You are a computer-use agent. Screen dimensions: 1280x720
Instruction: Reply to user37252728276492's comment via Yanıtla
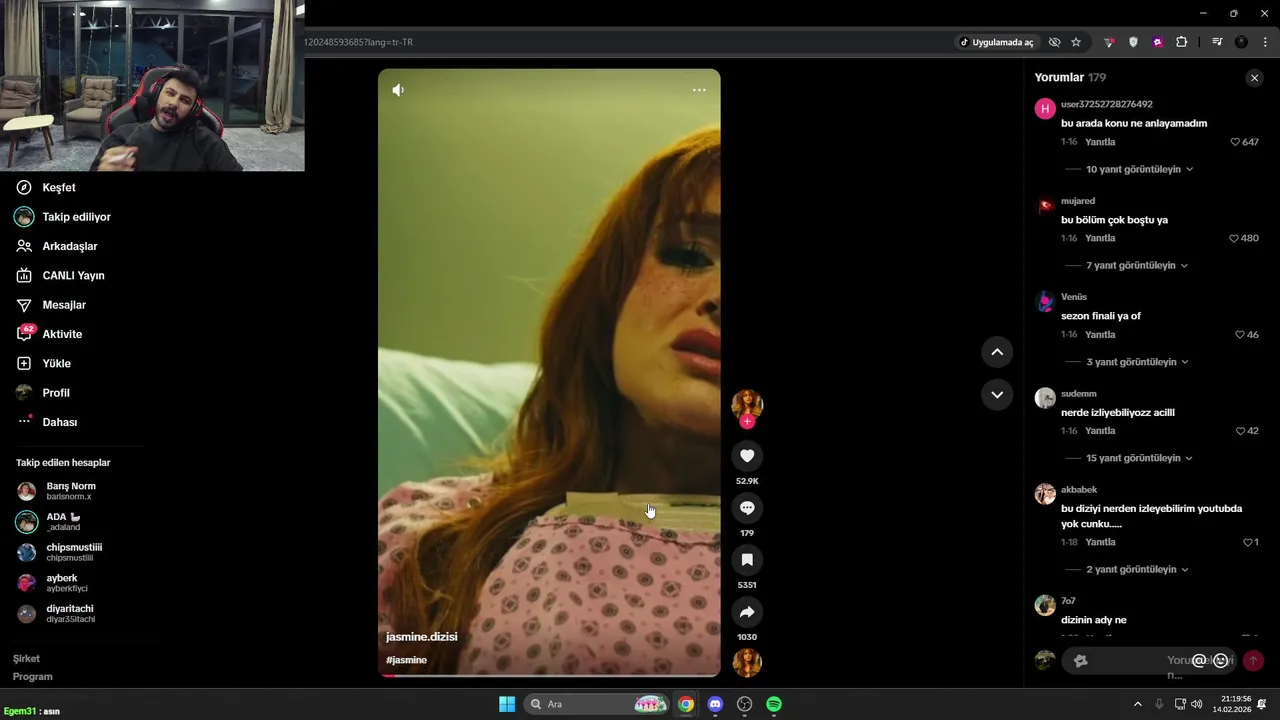[x=1100, y=142]
